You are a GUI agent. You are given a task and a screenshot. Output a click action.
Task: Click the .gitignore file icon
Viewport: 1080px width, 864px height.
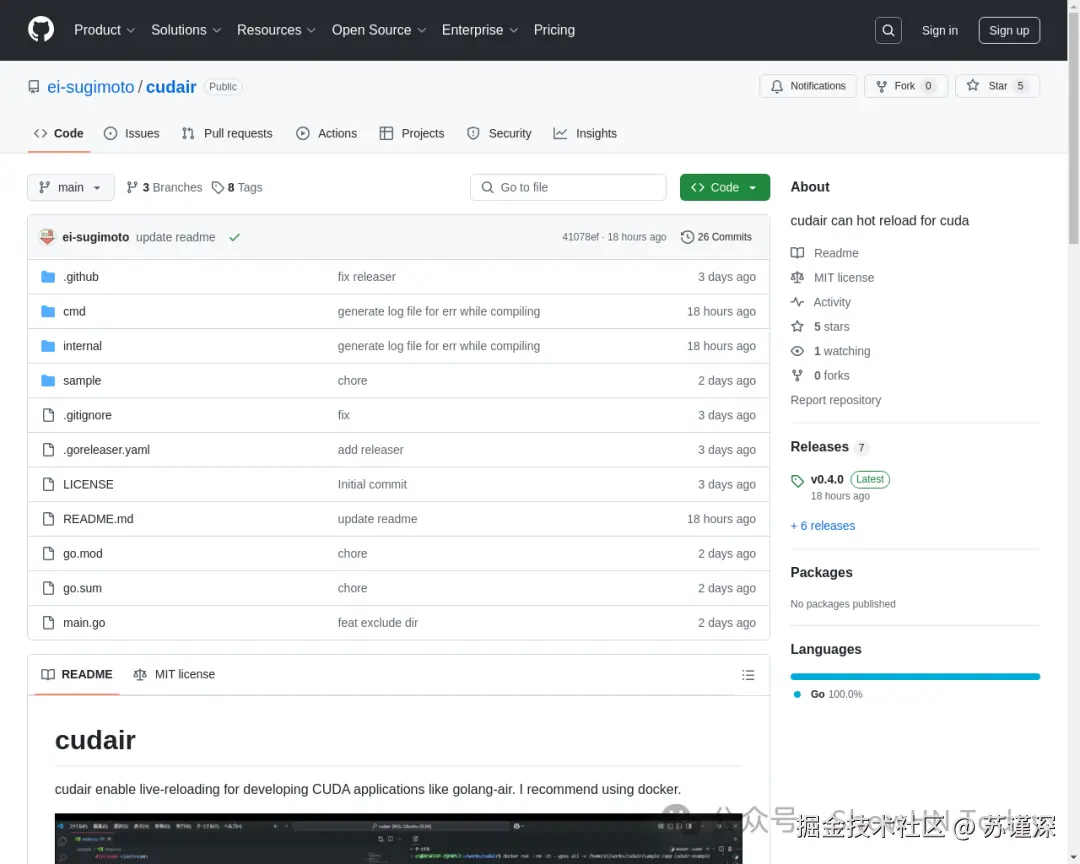(x=48, y=415)
